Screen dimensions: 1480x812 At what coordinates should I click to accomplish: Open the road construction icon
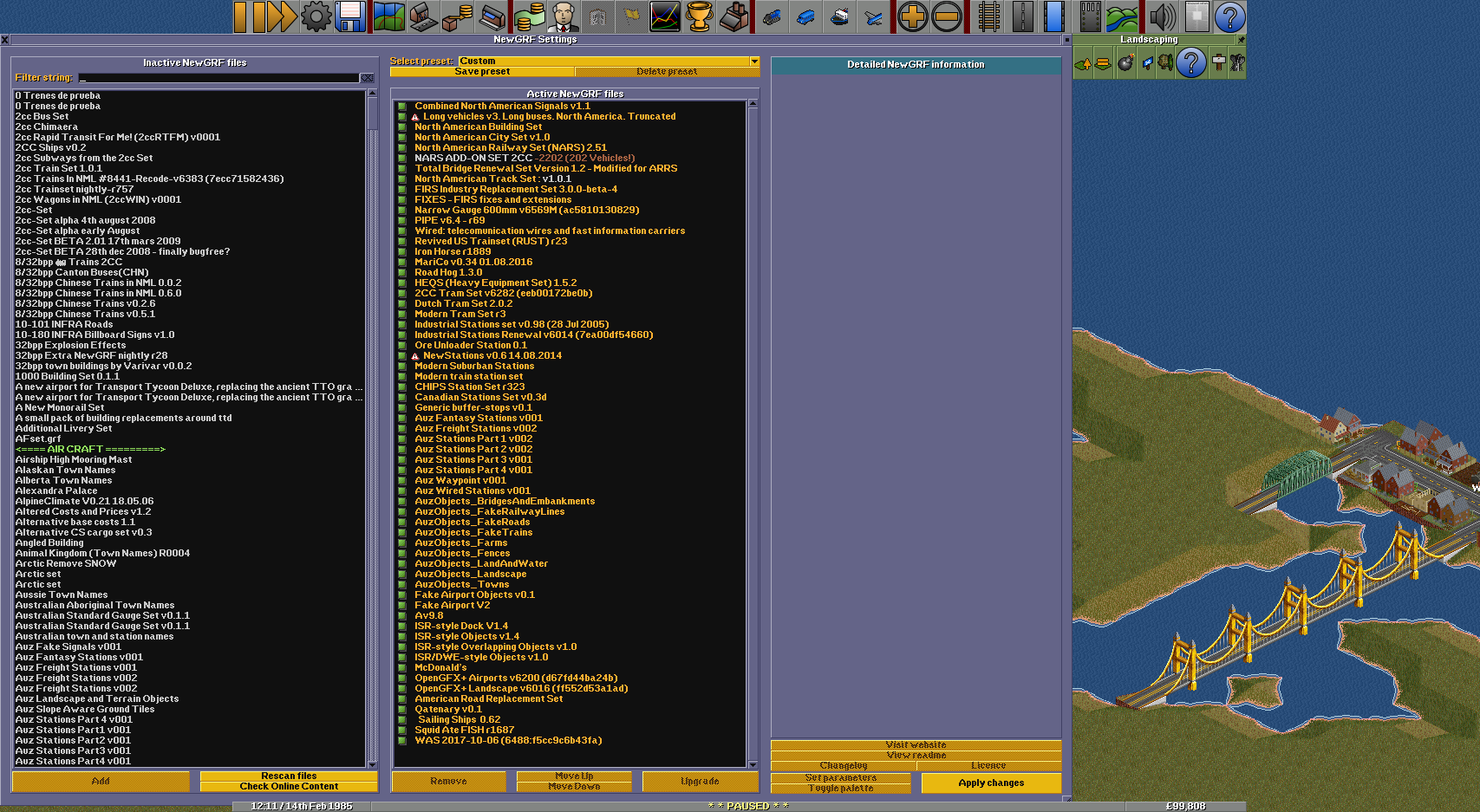pyautogui.click(x=1023, y=16)
